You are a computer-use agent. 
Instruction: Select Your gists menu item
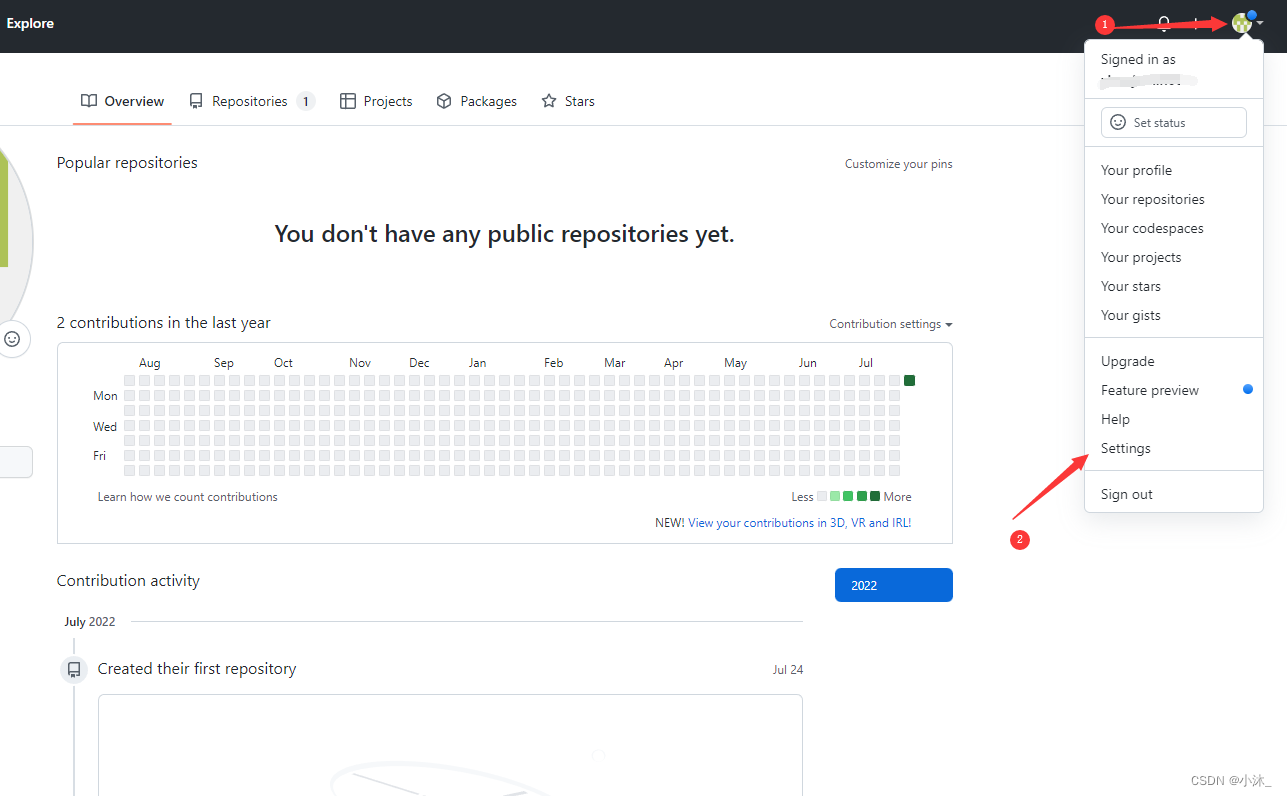tap(1174, 315)
